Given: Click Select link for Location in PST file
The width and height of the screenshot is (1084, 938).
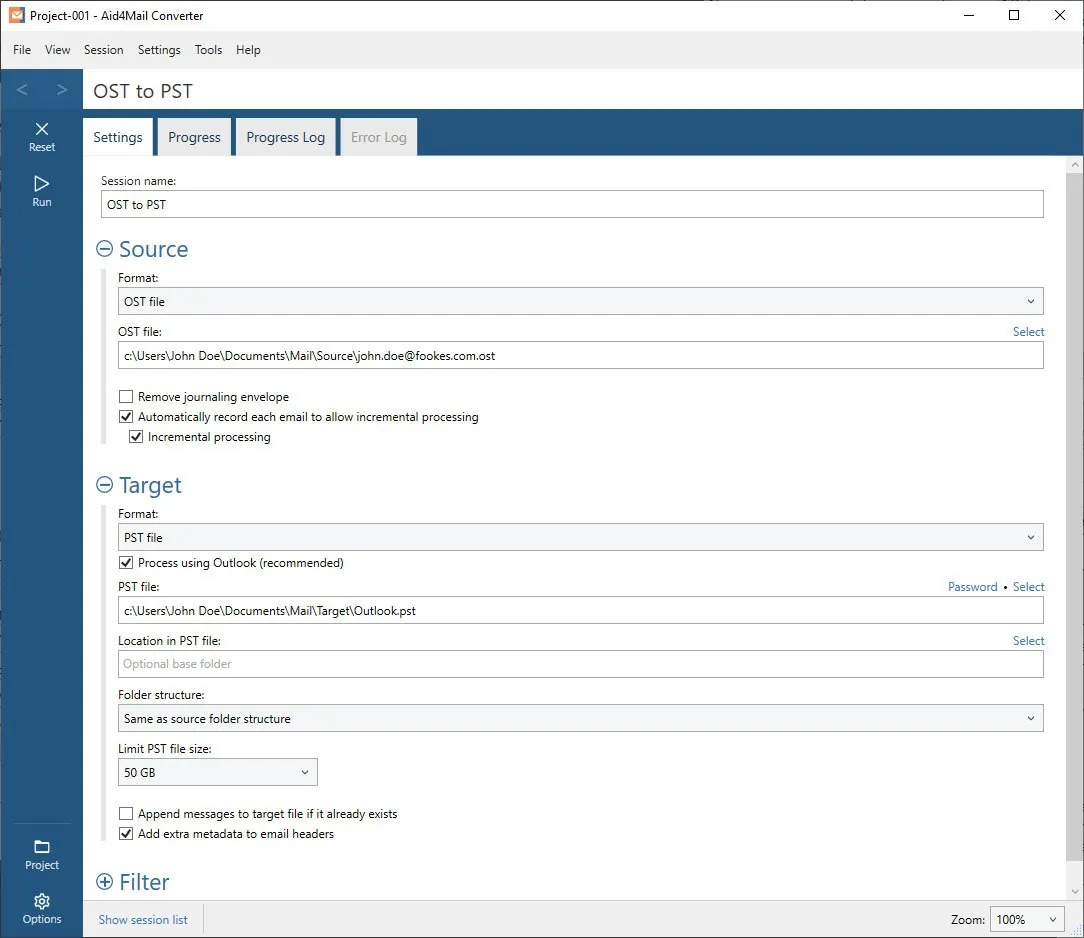Looking at the screenshot, I should [x=1028, y=641].
